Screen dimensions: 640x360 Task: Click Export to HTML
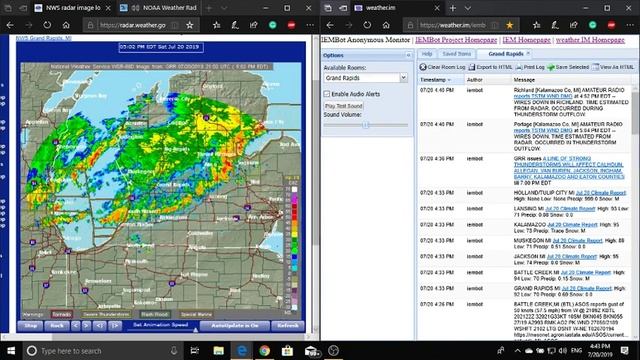pyautogui.click(x=490, y=67)
